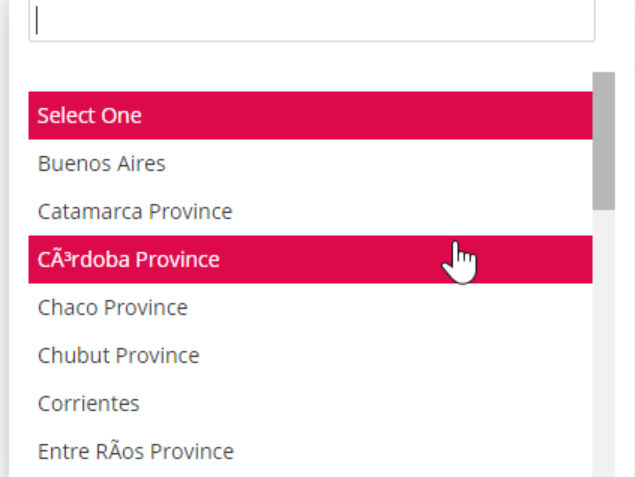Choose Chaco Province from dropdown list

[310, 307]
